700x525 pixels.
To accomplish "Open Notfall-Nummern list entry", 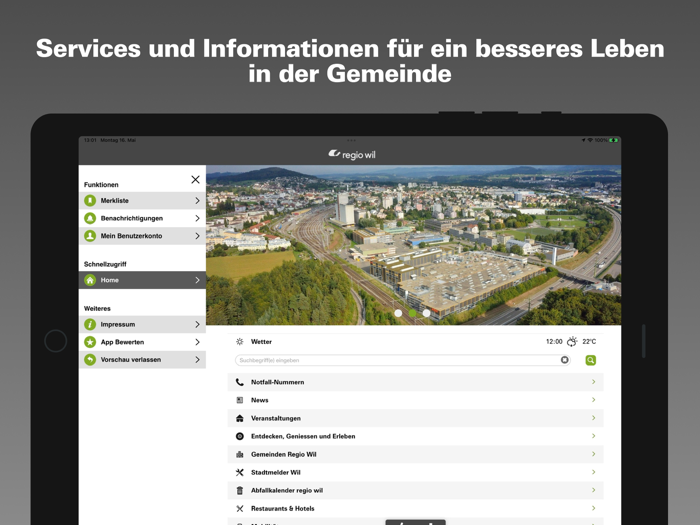I will click(x=416, y=382).
